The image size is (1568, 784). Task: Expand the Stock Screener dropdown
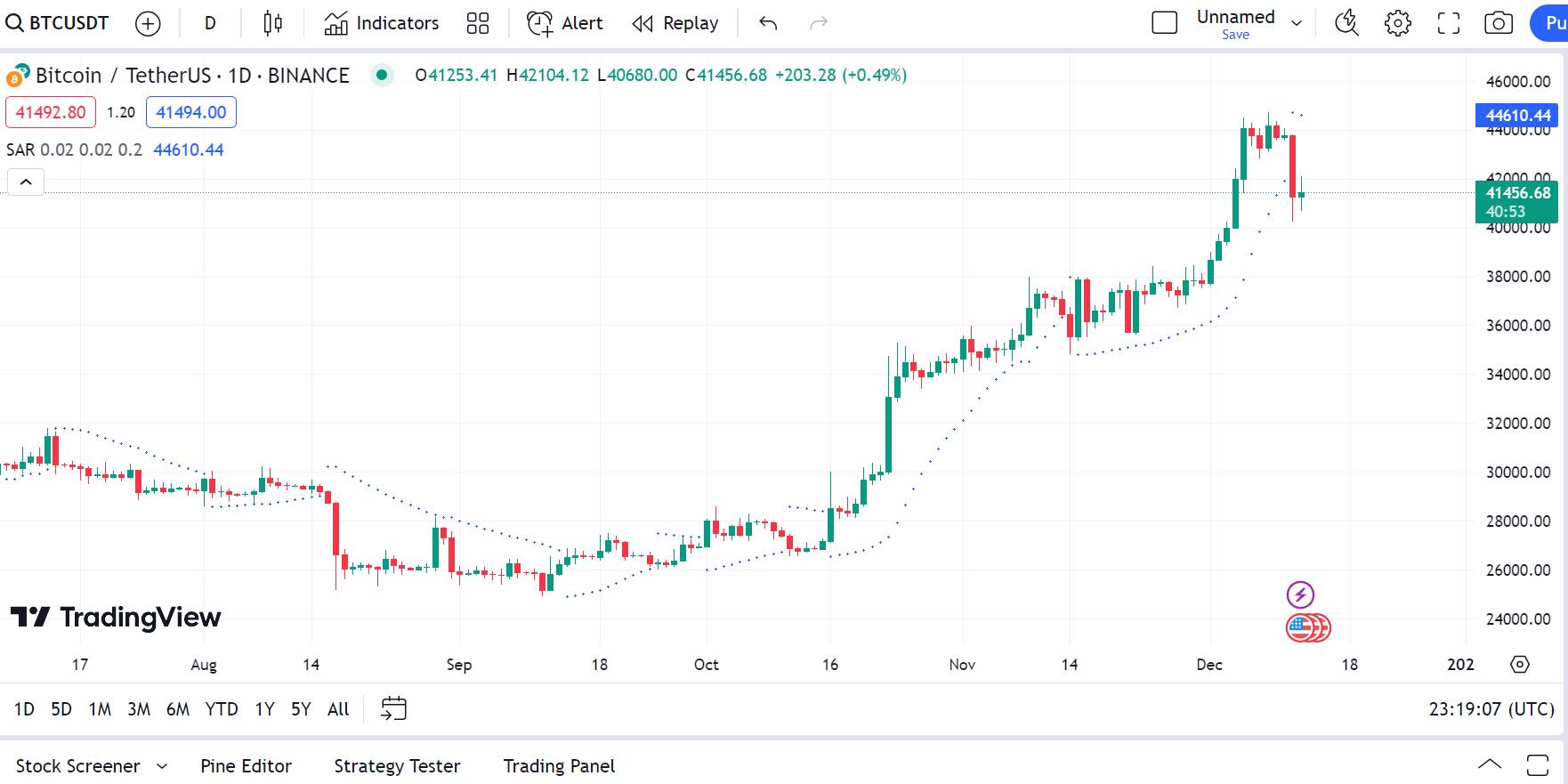point(162,766)
